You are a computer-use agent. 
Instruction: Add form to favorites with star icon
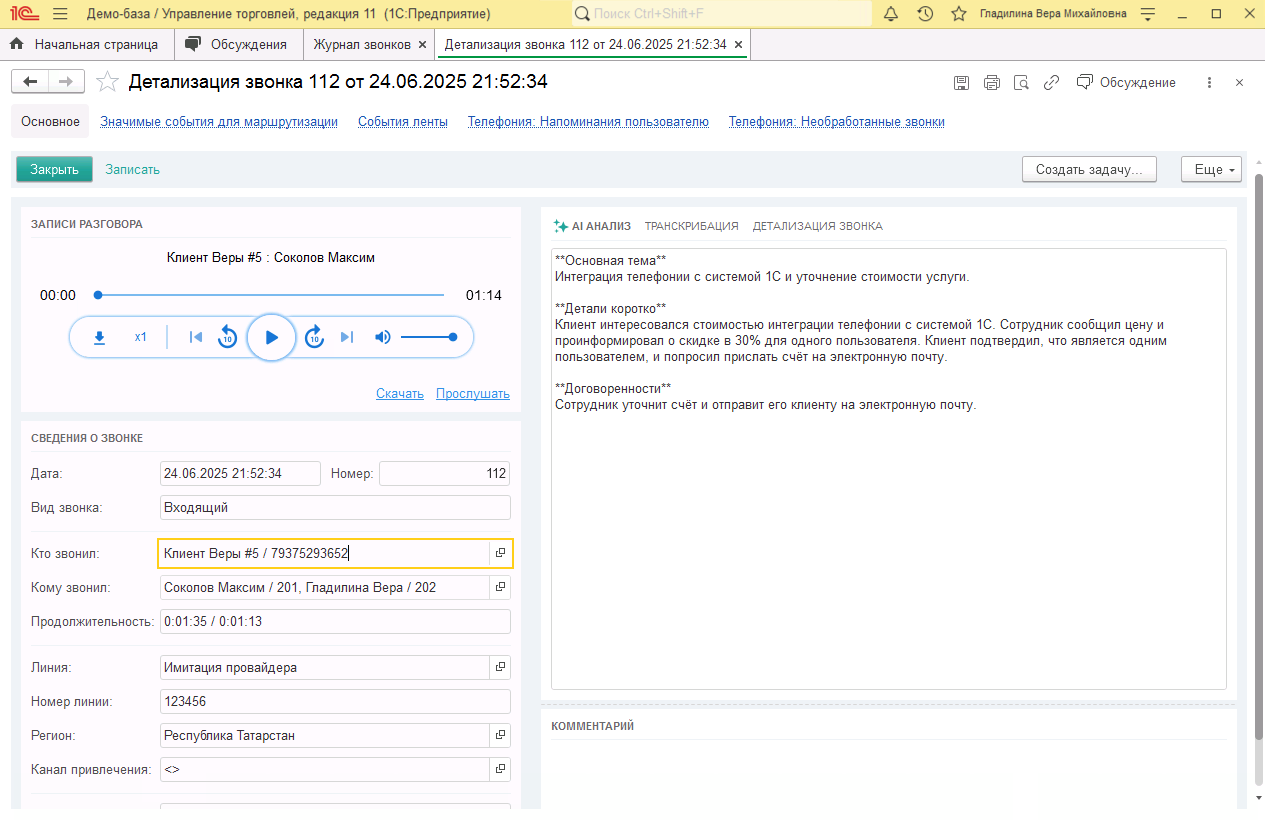108,82
